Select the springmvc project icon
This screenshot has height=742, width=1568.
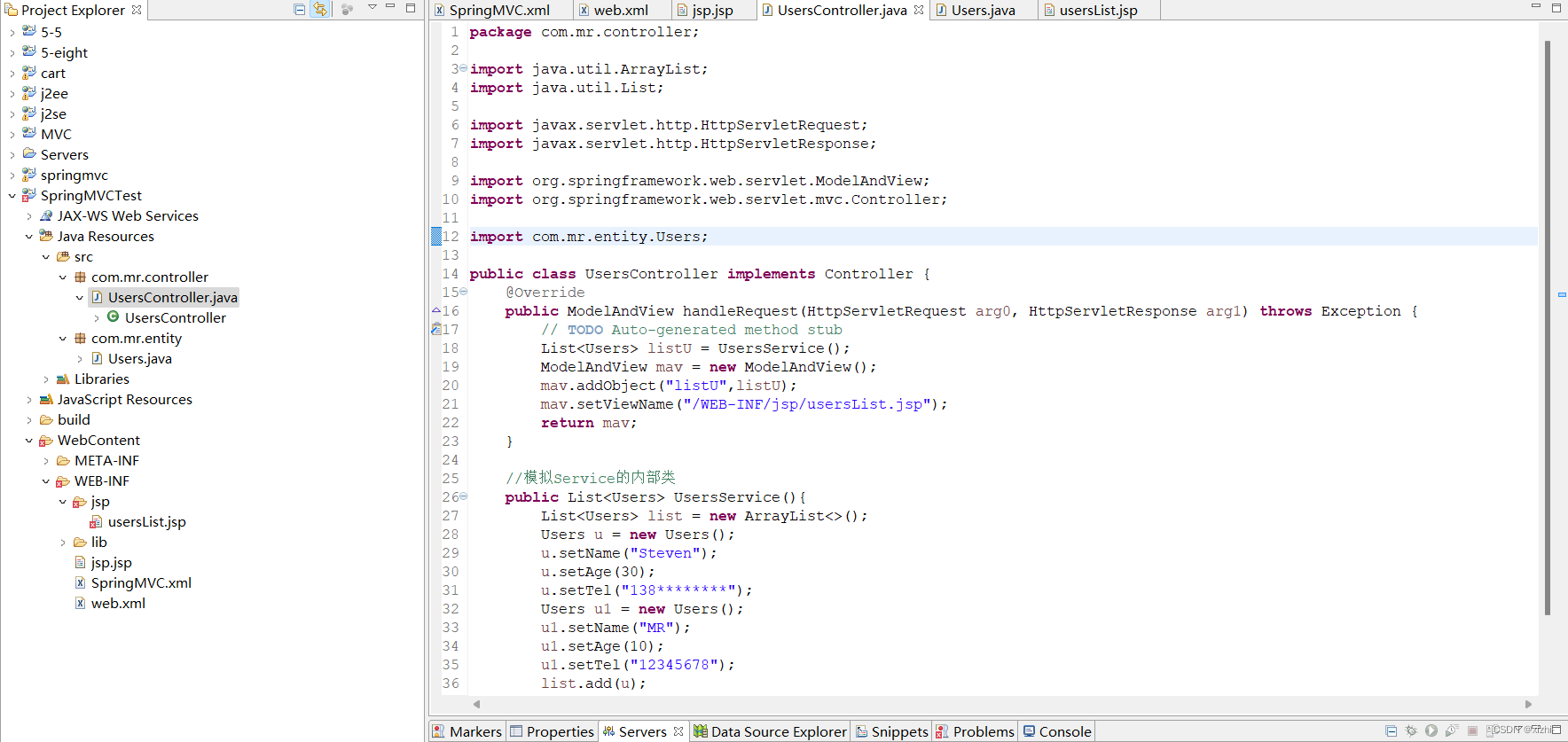(29, 175)
